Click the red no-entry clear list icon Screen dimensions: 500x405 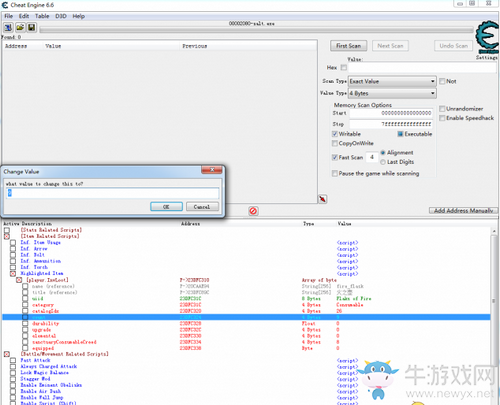(x=253, y=211)
